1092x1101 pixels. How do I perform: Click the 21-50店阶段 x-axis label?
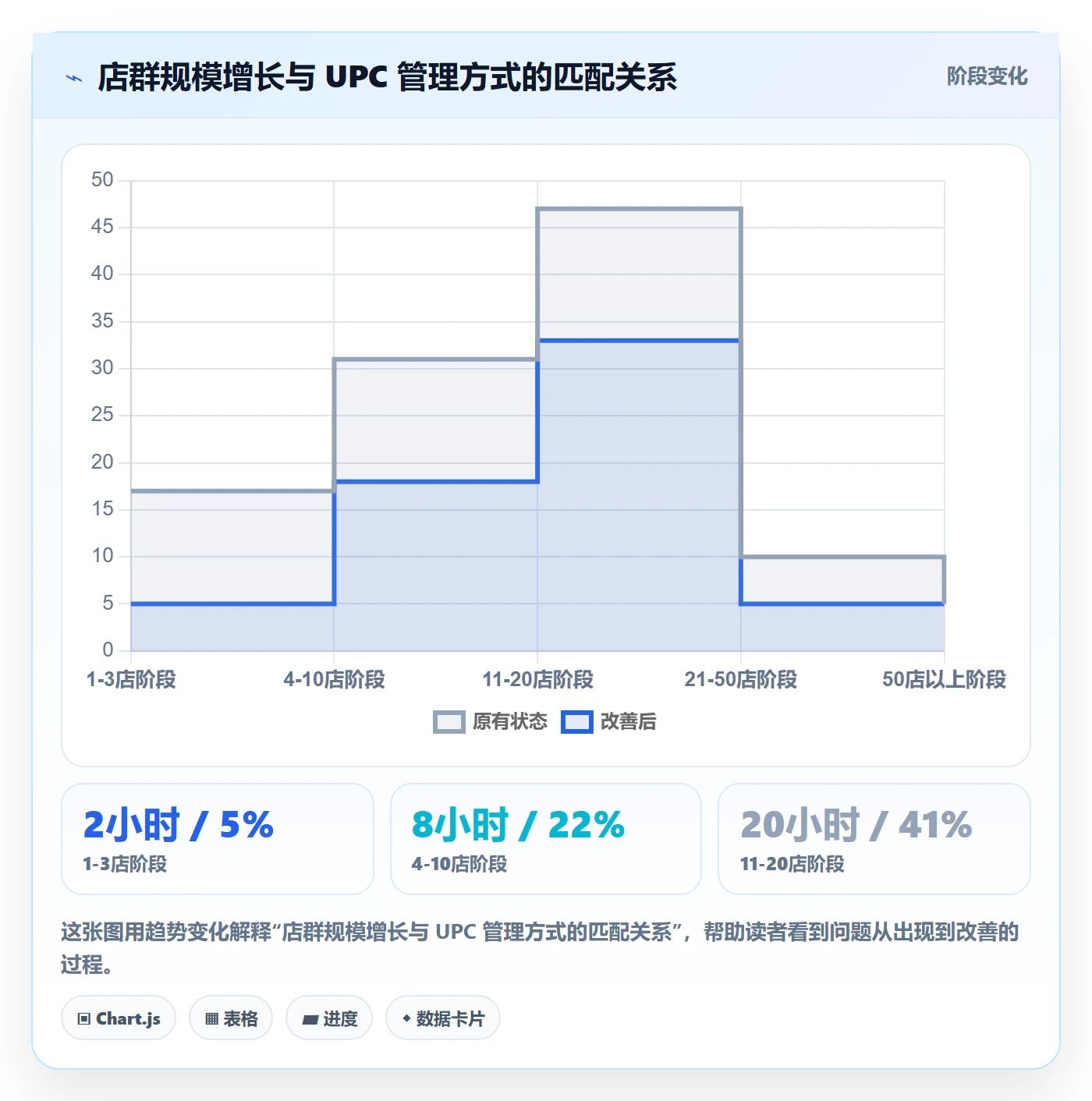click(x=741, y=680)
